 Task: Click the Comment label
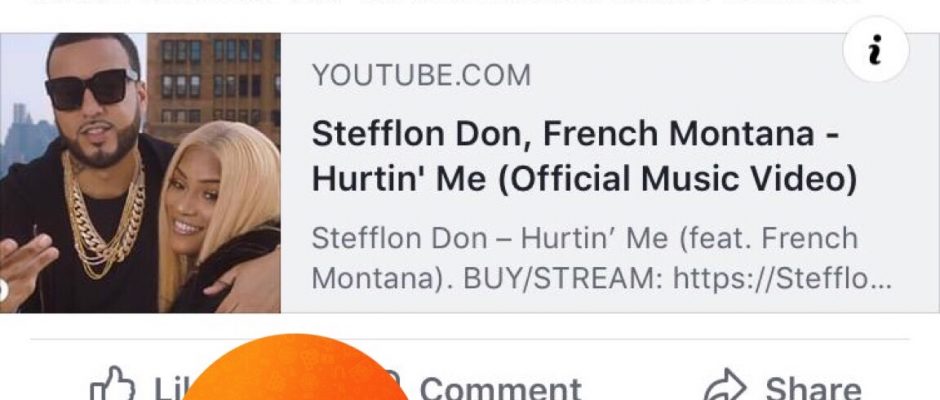click(500, 388)
